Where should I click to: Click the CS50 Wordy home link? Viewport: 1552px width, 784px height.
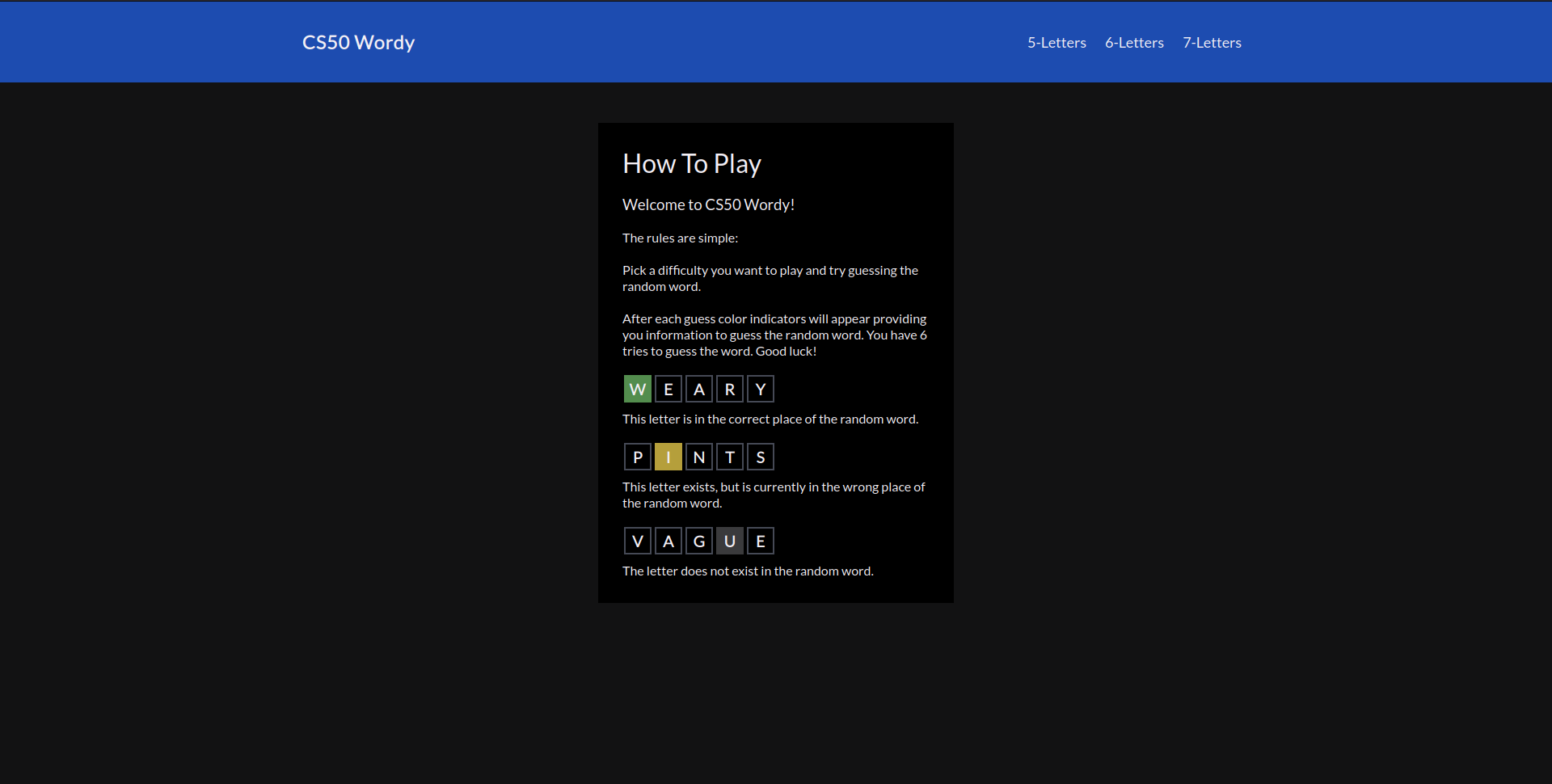coord(358,42)
